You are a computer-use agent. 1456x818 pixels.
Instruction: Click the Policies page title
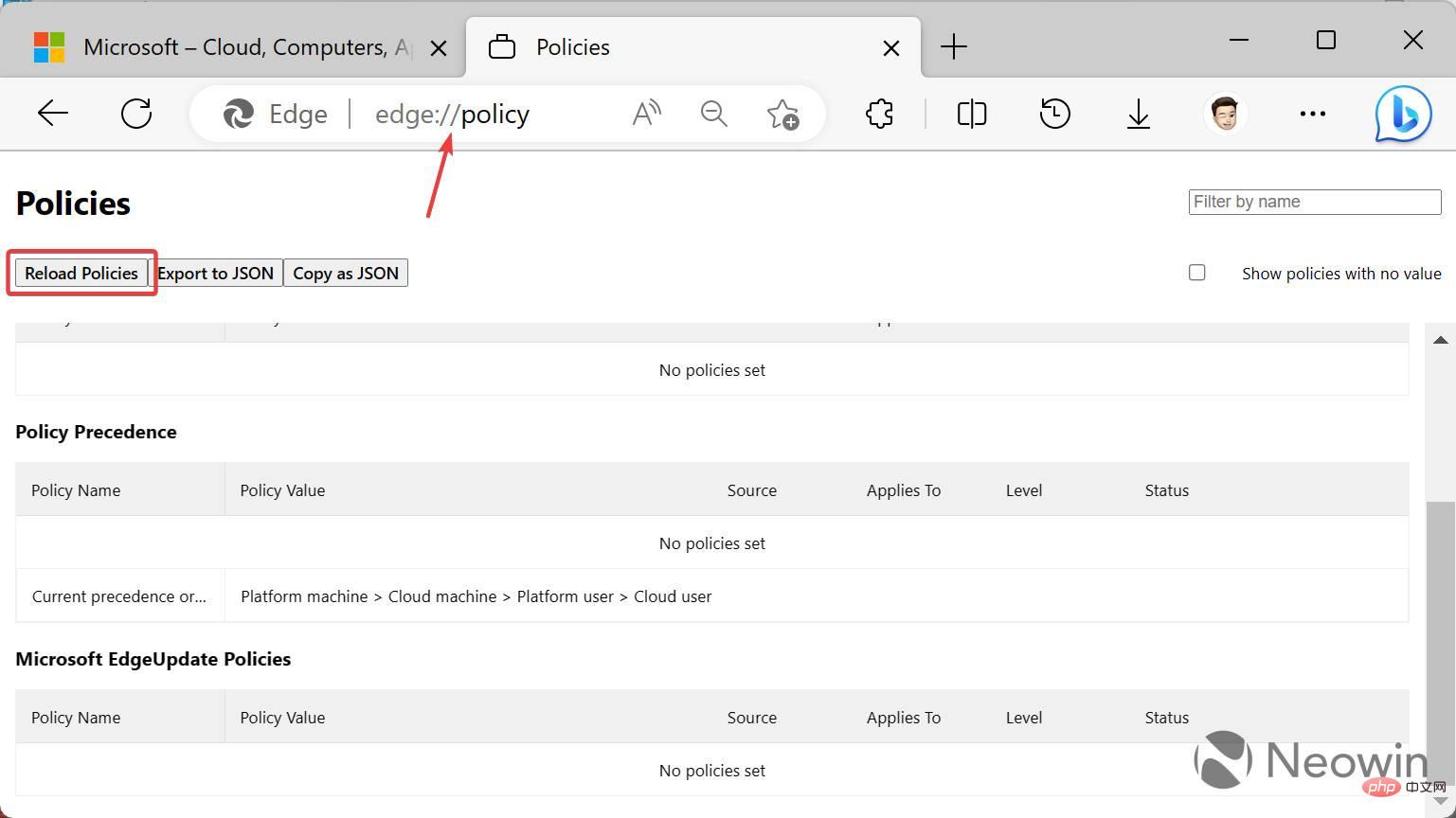coord(73,204)
